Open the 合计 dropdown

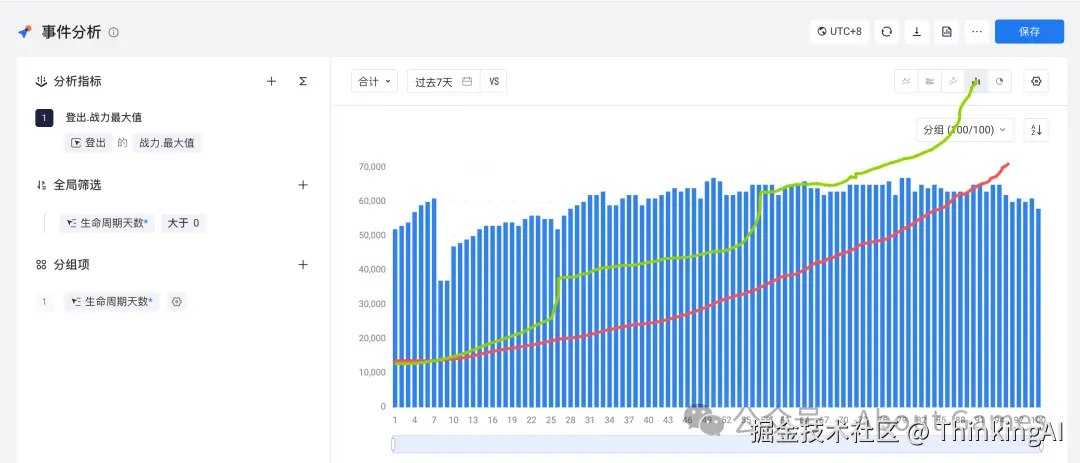click(374, 81)
